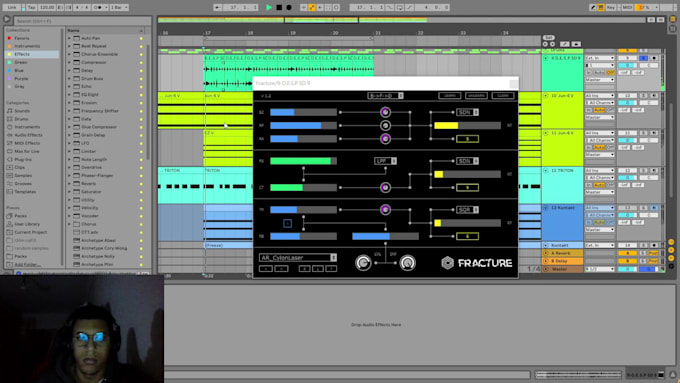This screenshot has height=383, width=680.
Task: Expand the Chorus folder entry
Action: [x=69, y=224]
